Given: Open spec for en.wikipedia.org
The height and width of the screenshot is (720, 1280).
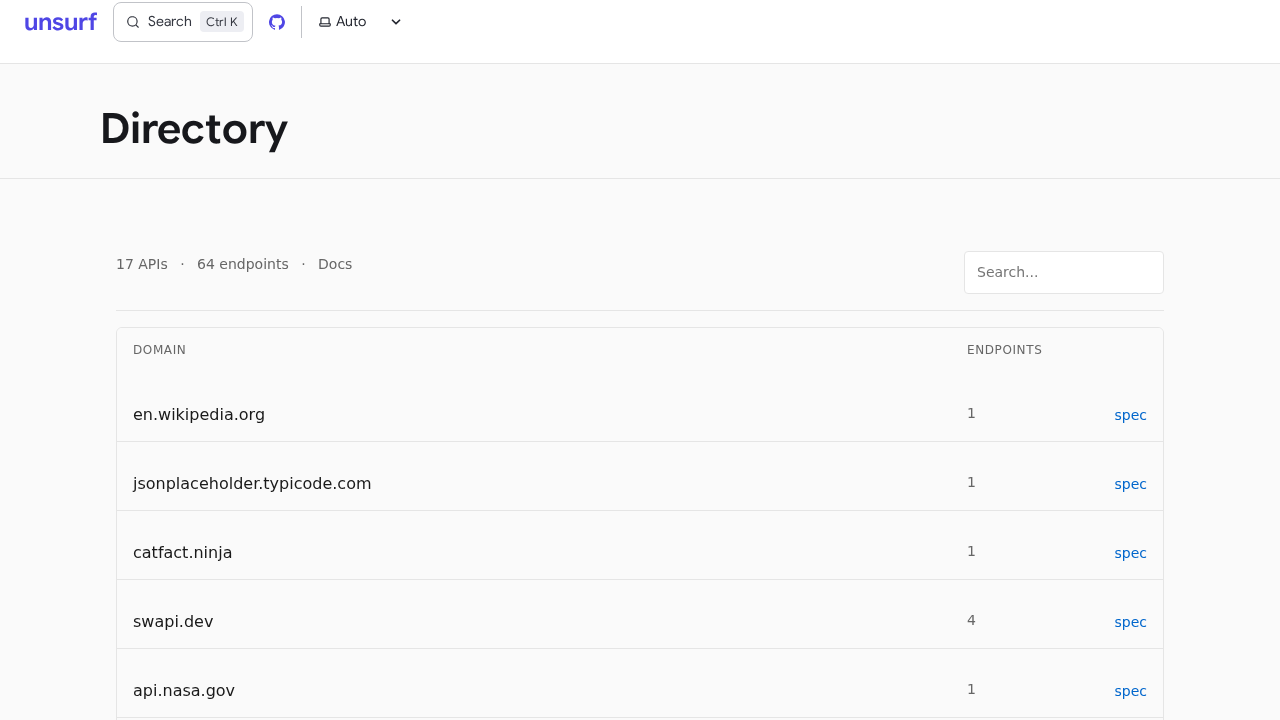Looking at the screenshot, I should [x=1130, y=415].
